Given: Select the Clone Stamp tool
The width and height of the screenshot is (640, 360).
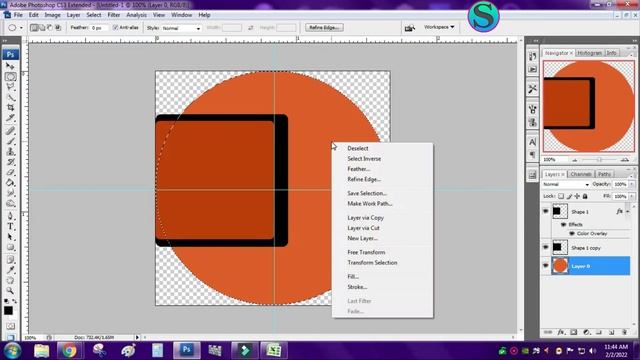Looking at the screenshot, I should [10, 151].
